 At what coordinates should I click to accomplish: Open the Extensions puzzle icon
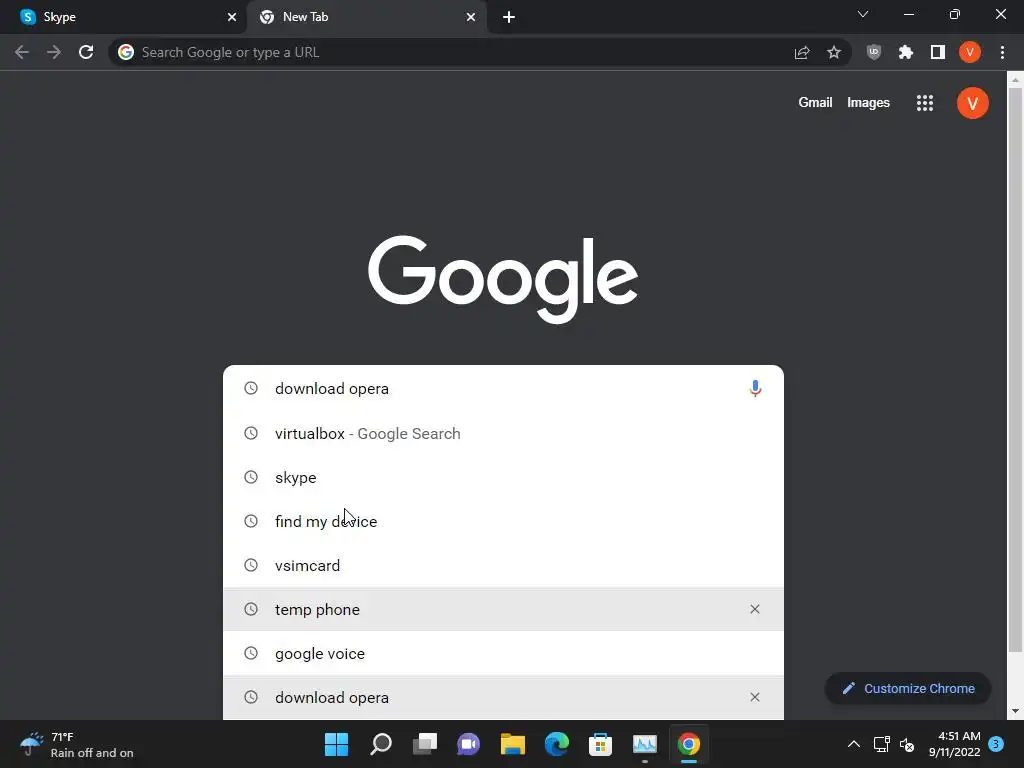[906, 52]
